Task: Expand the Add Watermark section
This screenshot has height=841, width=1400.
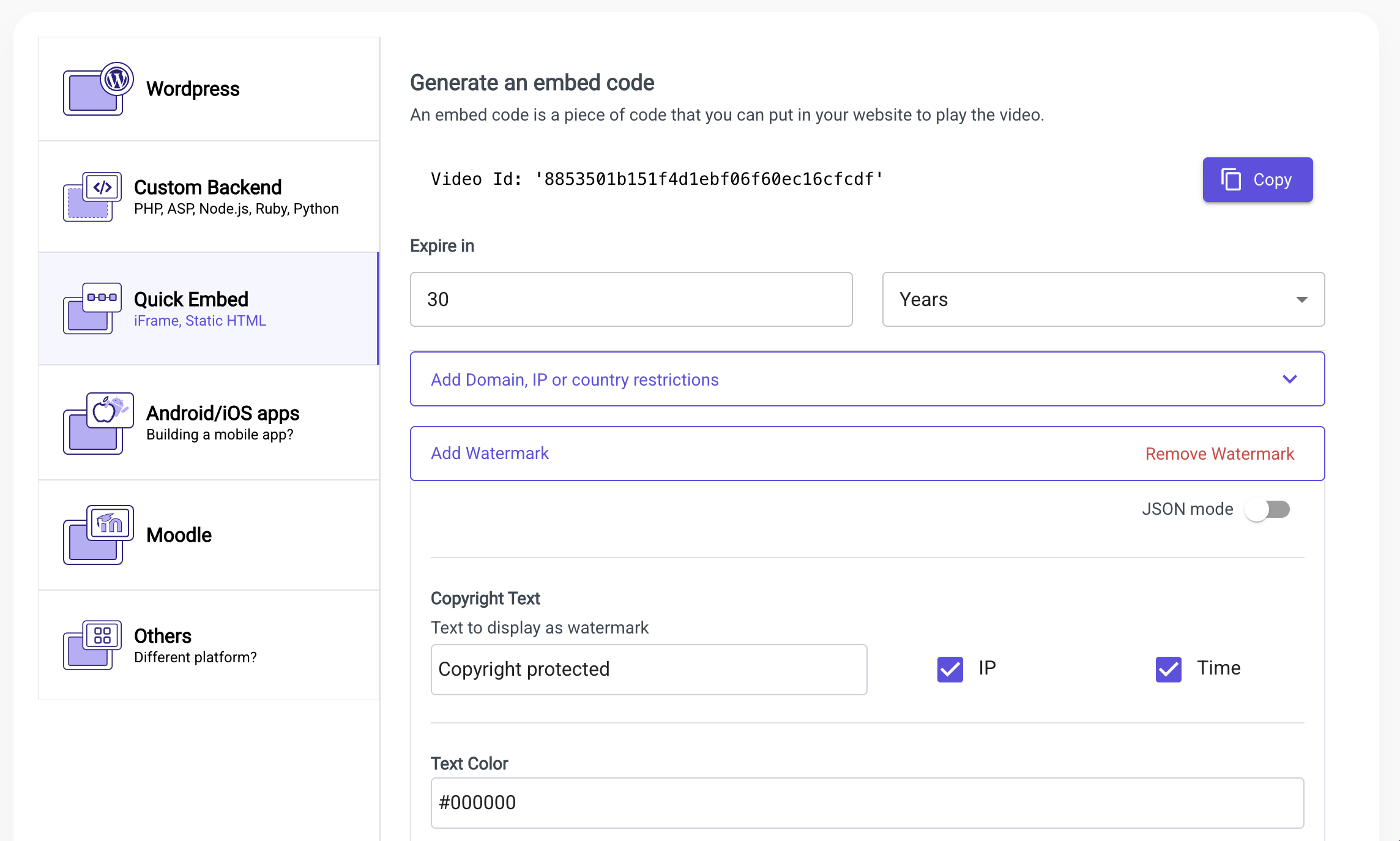Action: pyautogui.click(x=490, y=454)
